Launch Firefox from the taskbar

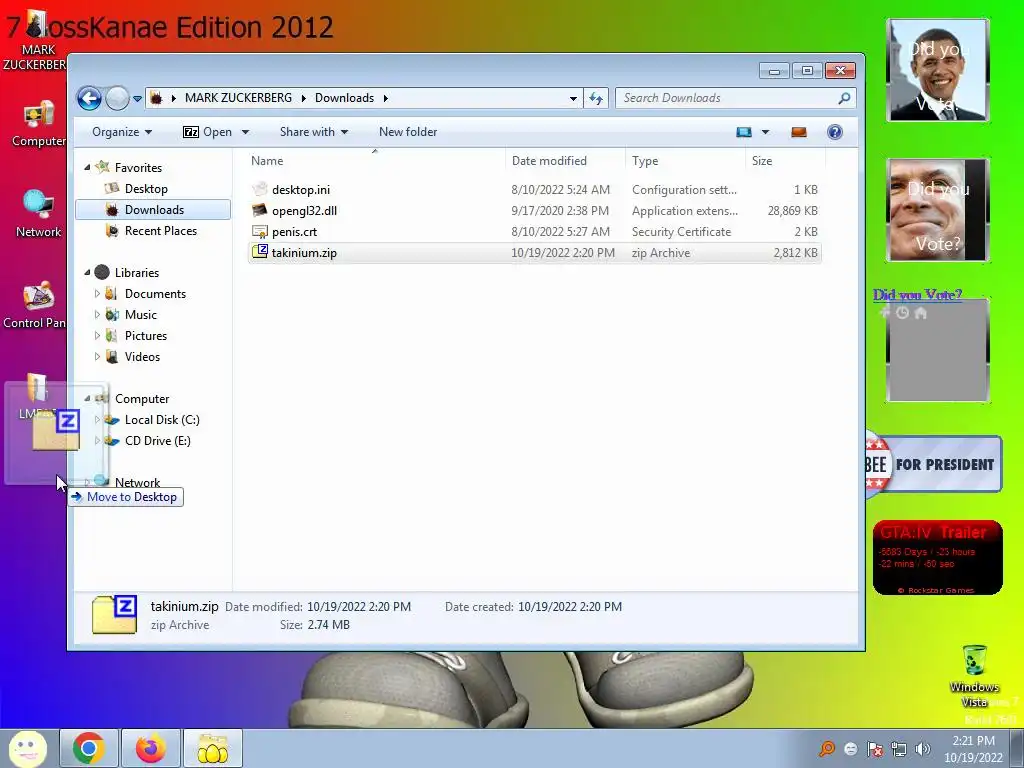click(150, 748)
